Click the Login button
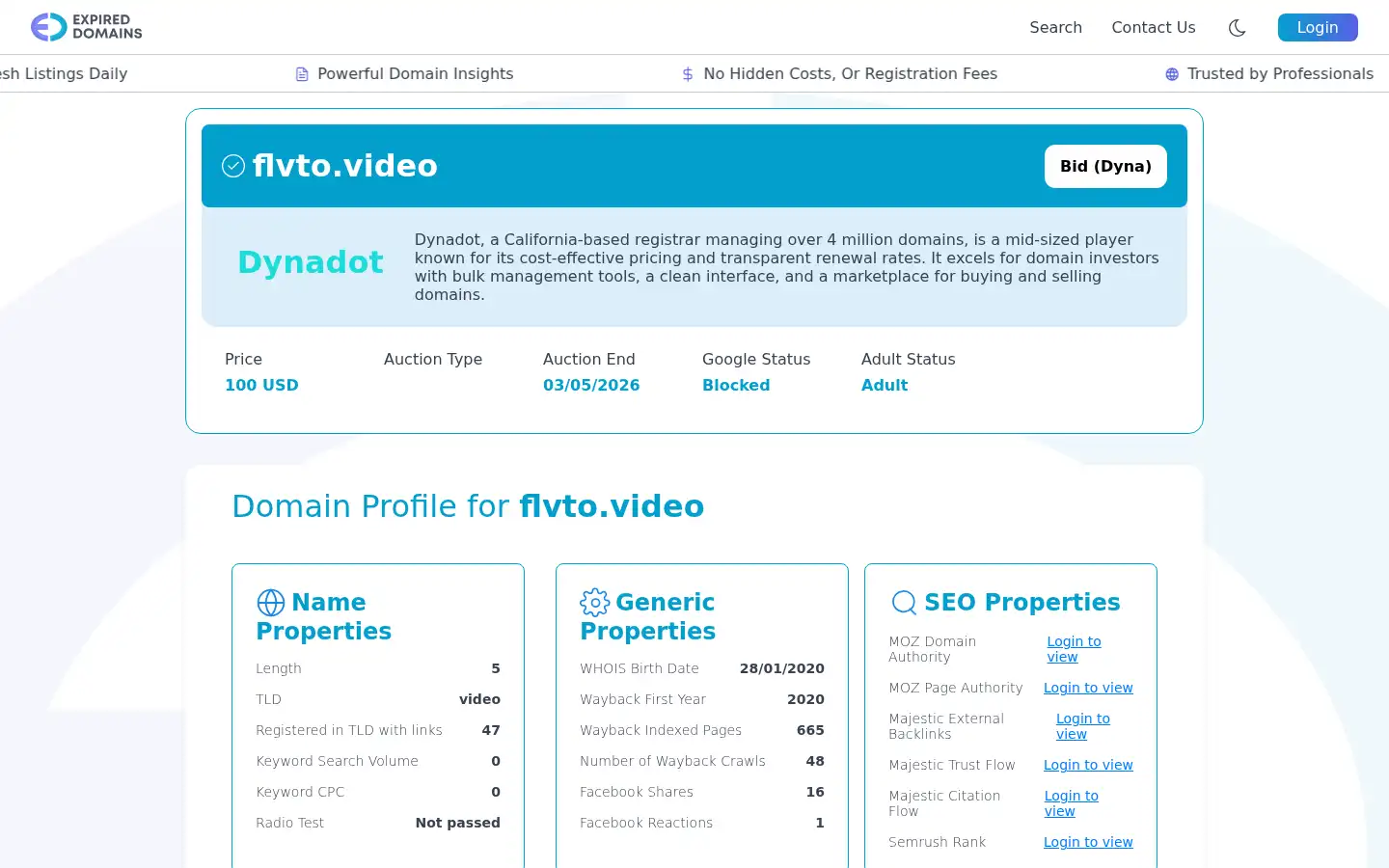The image size is (1389, 868). click(1317, 27)
